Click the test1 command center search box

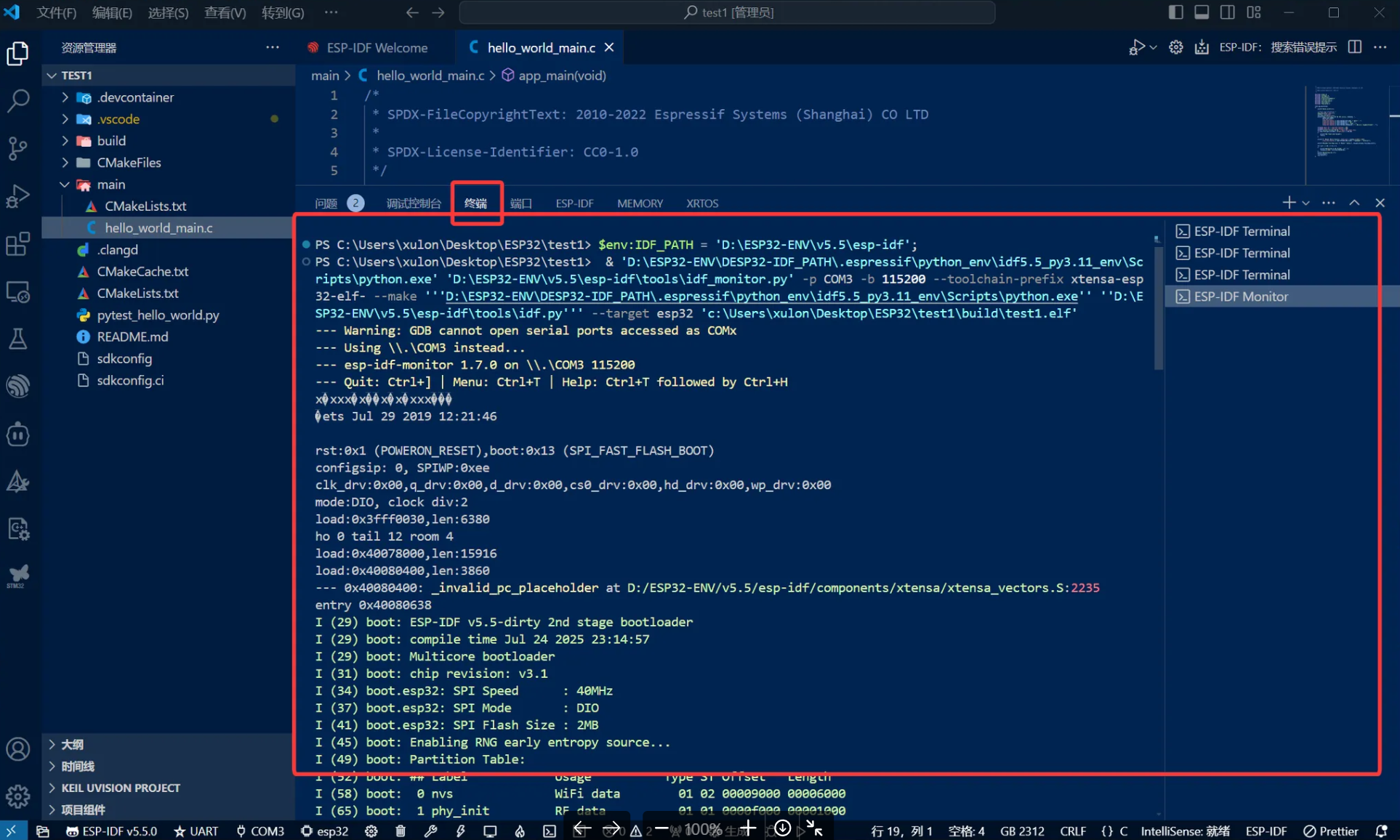(727, 12)
